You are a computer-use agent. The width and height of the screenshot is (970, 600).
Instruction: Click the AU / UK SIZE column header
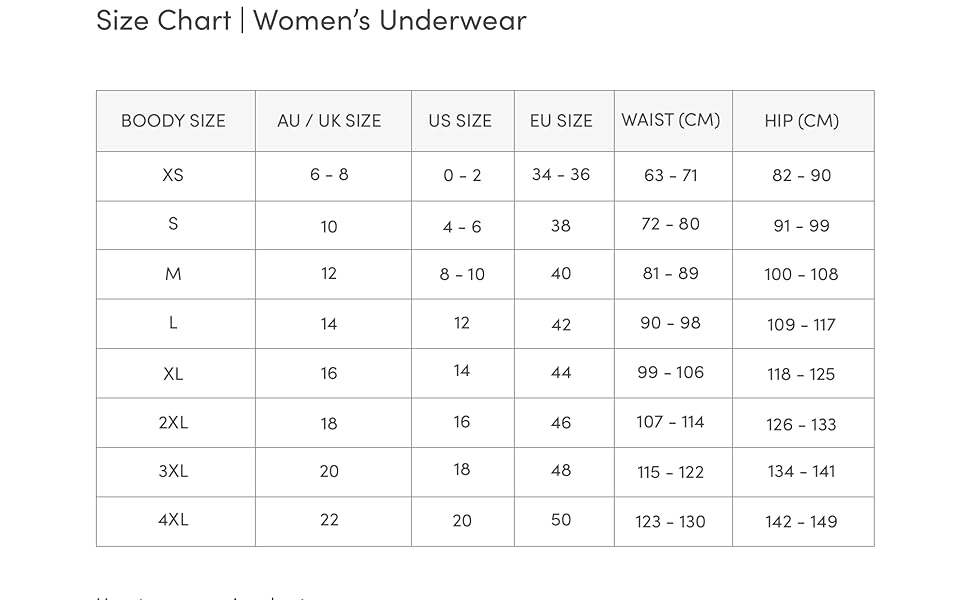tap(329, 121)
